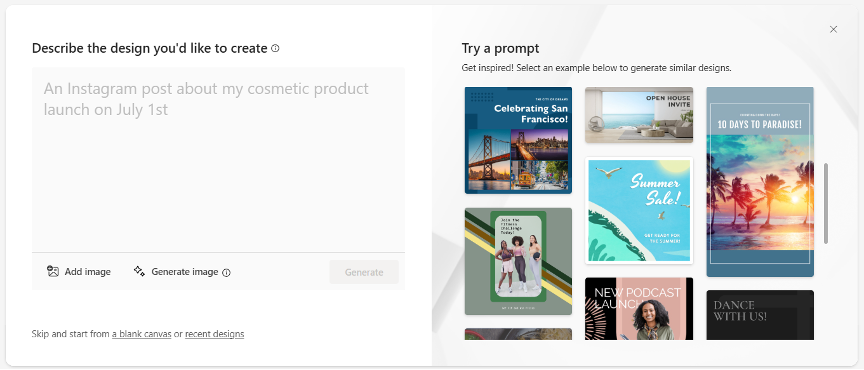Click inside the design description text box

point(218,160)
